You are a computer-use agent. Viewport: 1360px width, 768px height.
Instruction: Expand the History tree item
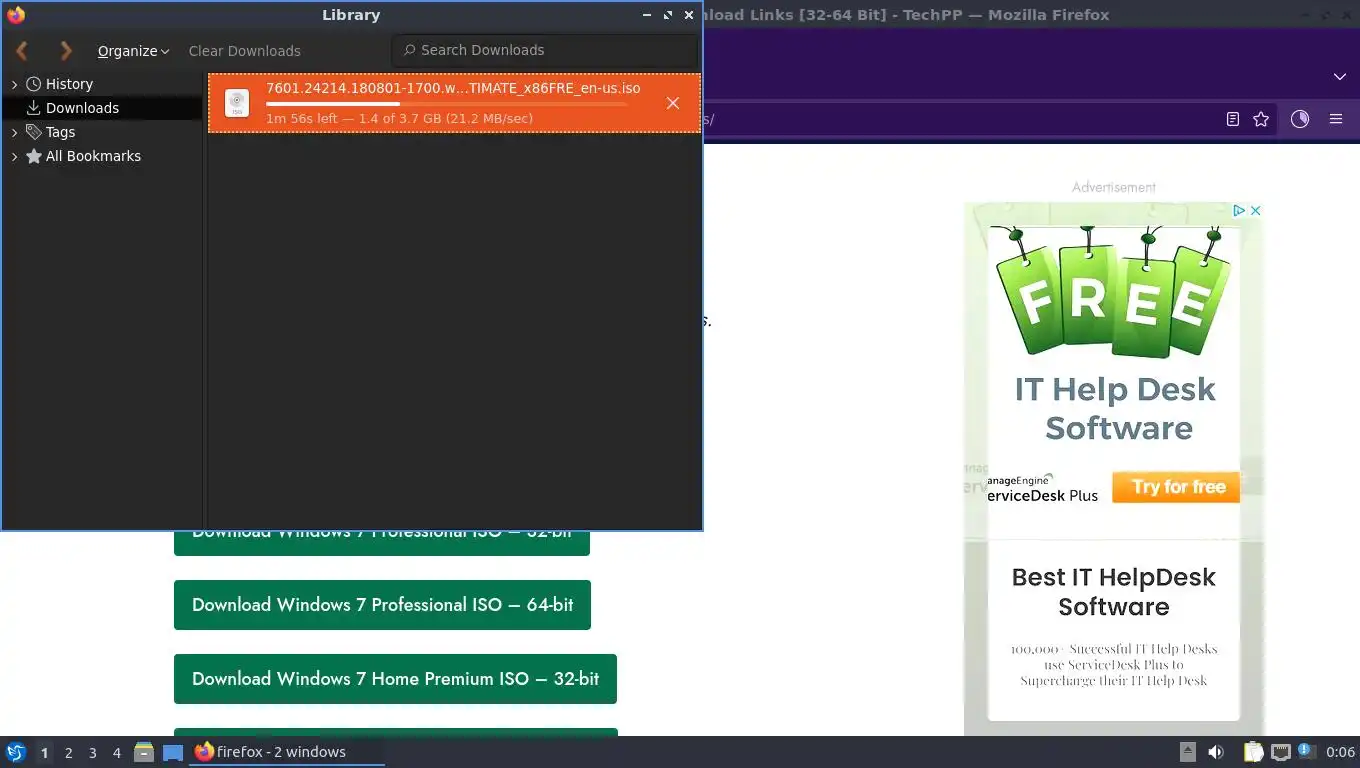(14, 85)
